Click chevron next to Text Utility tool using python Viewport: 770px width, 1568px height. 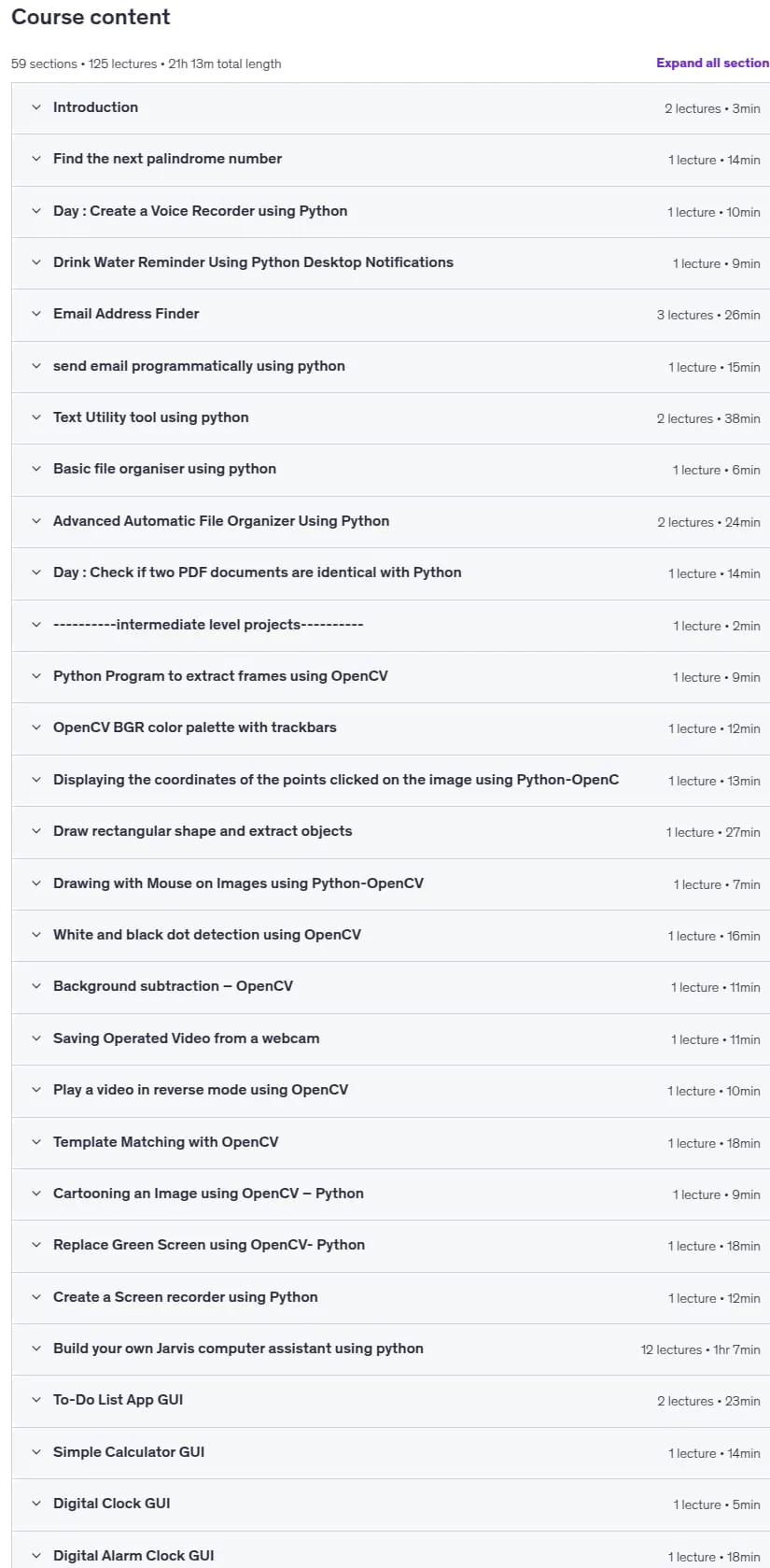(x=36, y=417)
